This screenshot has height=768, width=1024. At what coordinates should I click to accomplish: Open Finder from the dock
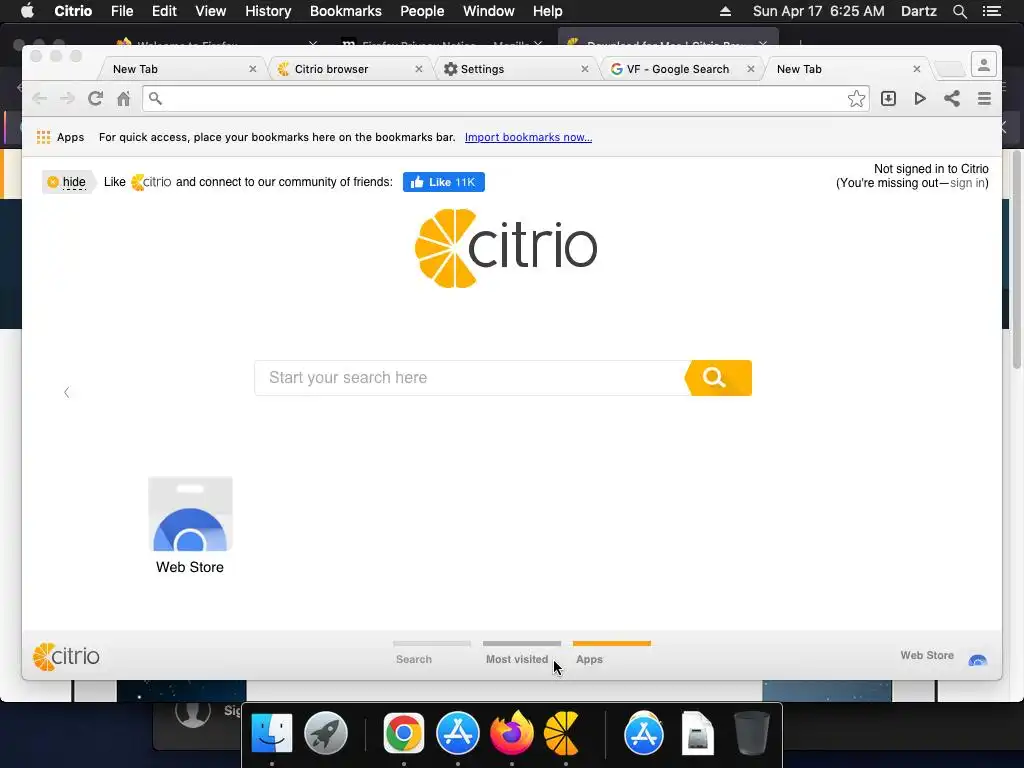[272, 733]
